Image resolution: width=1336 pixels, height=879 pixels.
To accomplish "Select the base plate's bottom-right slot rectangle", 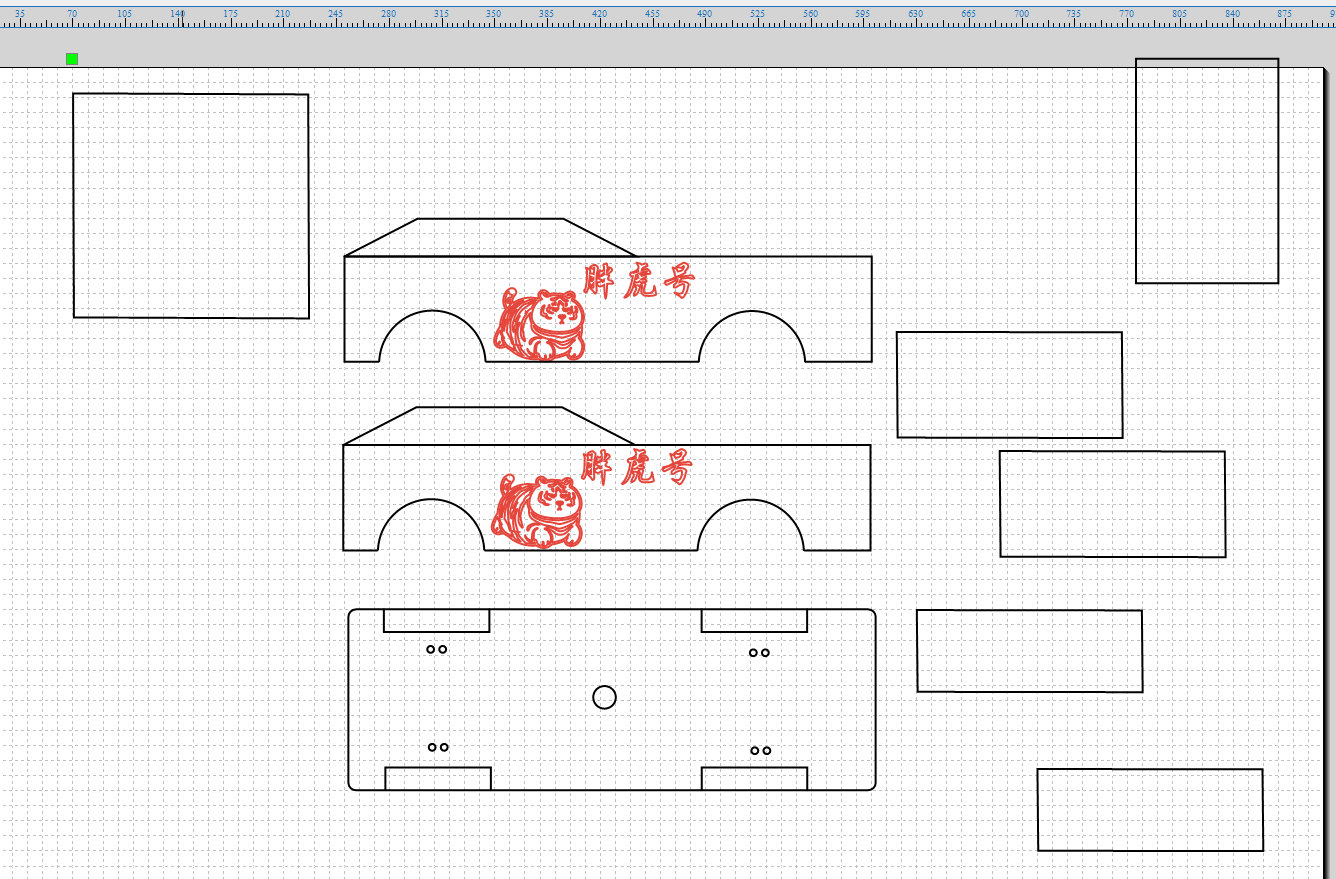I will [x=754, y=778].
